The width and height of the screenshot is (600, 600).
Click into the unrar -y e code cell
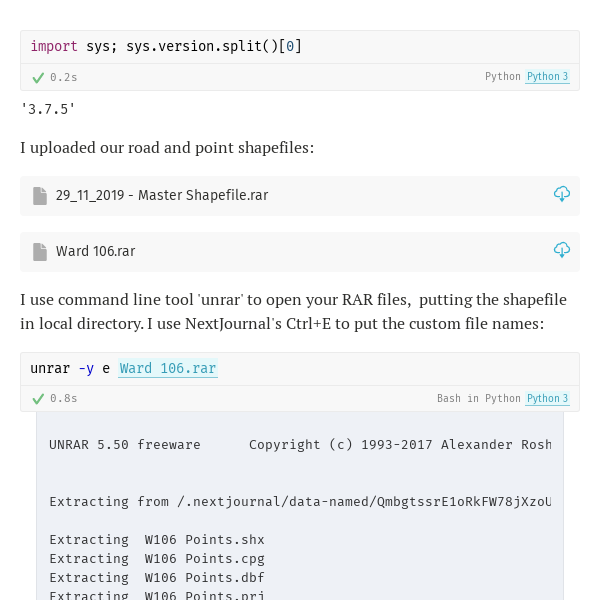tap(300, 369)
